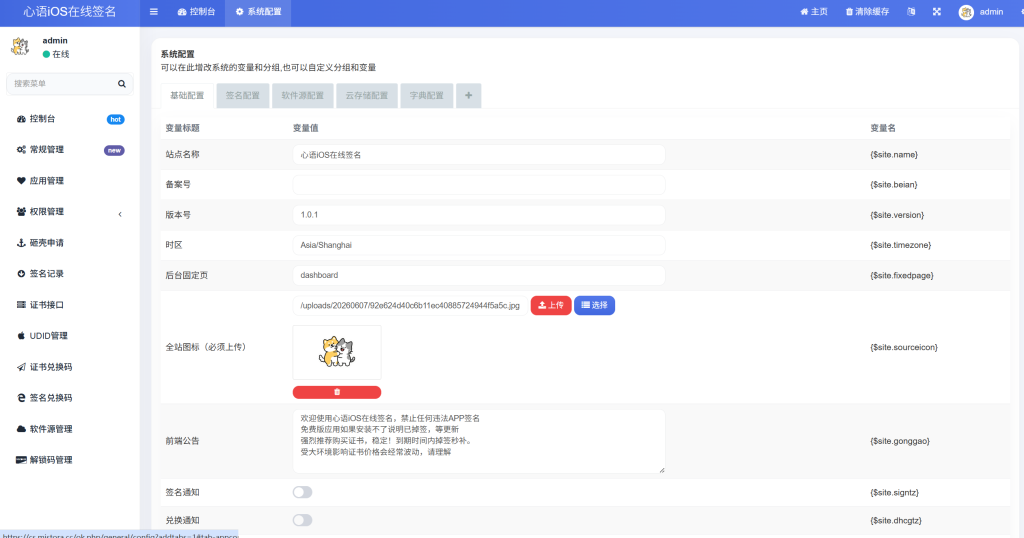Toggle fullscreen mode icon
Viewport: 1024px width, 538px height.
coord(936,12)
